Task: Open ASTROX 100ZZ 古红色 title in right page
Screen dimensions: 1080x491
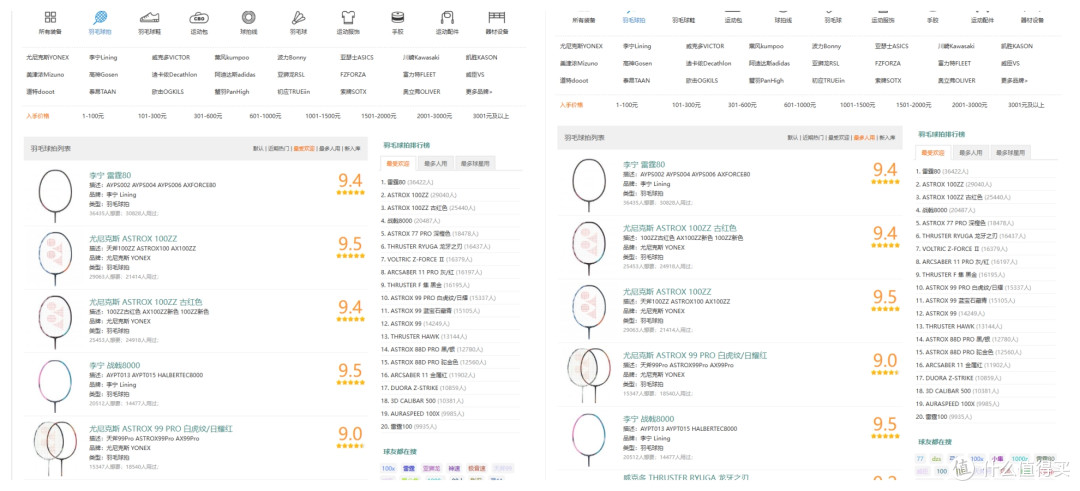Action: coord(680,228)
